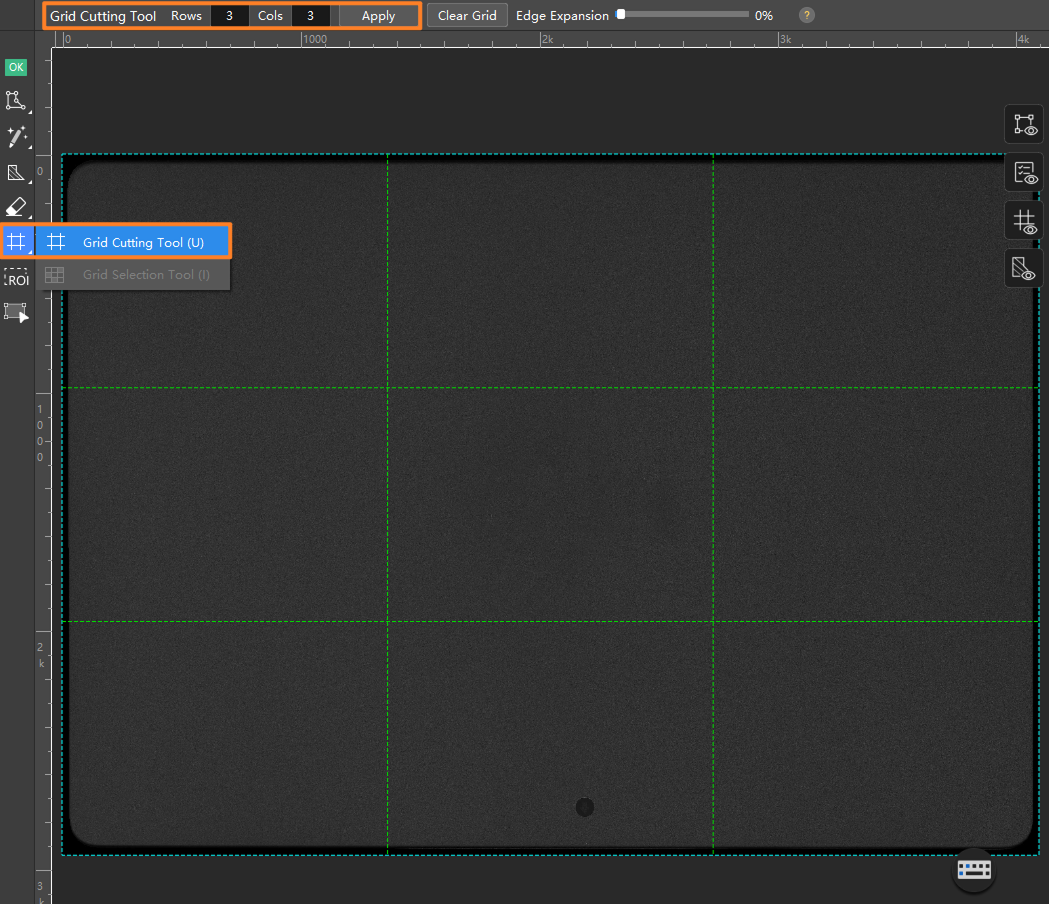Toggle grid visibility icon
Screen dimensions: 1049x904
[x=1024, y=221]
